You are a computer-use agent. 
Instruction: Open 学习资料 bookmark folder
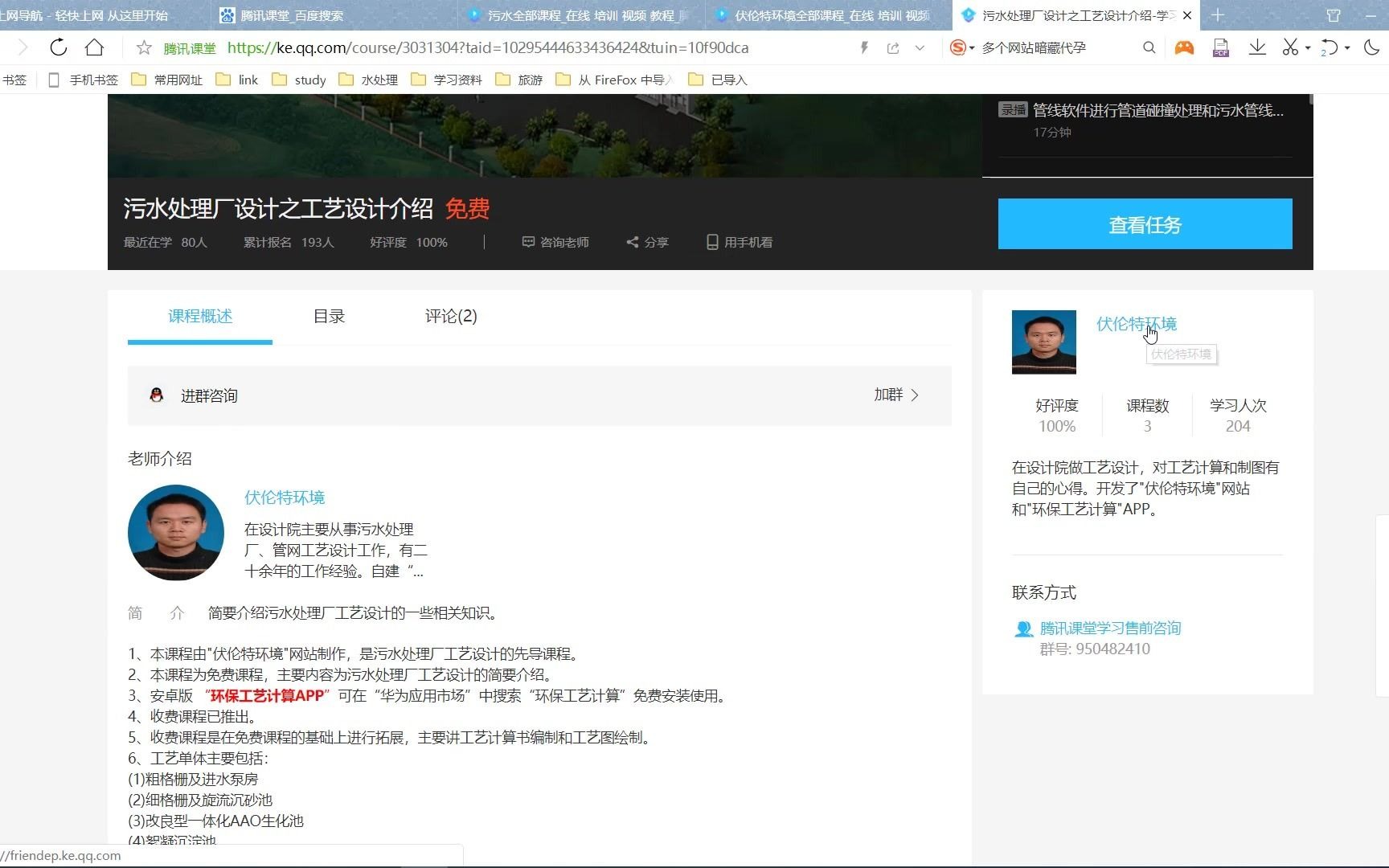pyautogui.click(x=447, y=80)
